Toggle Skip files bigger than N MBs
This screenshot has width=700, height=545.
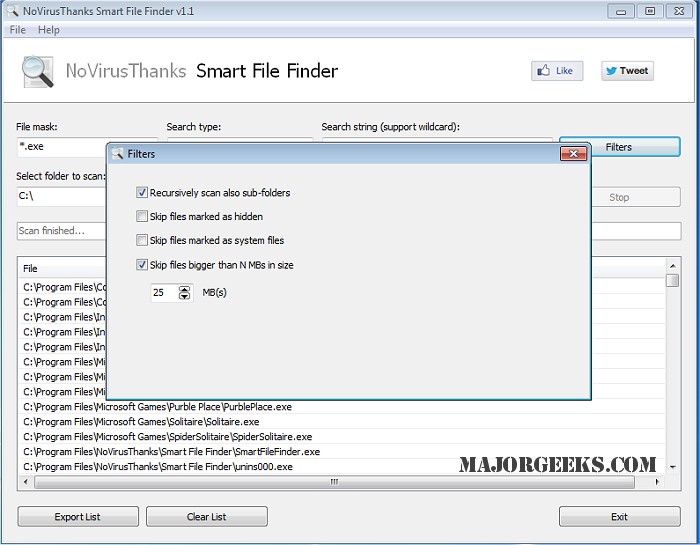pos(142,265)
